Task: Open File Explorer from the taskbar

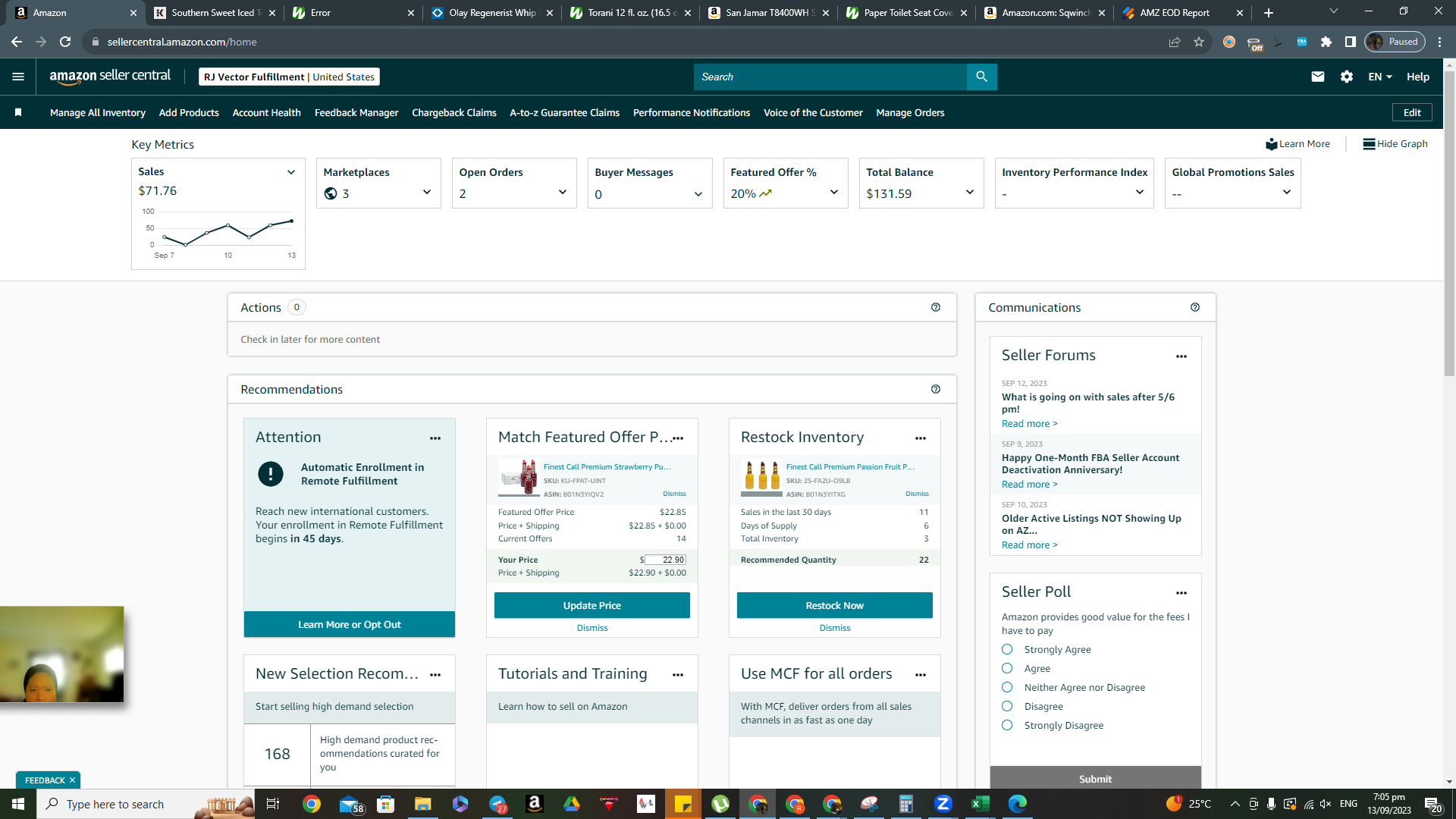Action: tap(423, 804)
